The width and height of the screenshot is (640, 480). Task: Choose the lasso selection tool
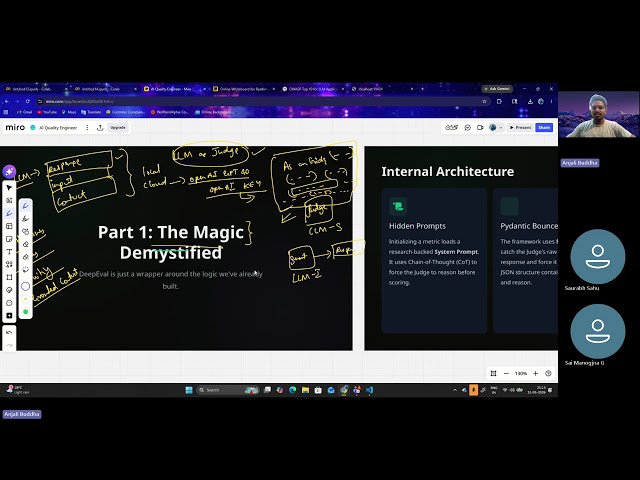pos(25,269)
